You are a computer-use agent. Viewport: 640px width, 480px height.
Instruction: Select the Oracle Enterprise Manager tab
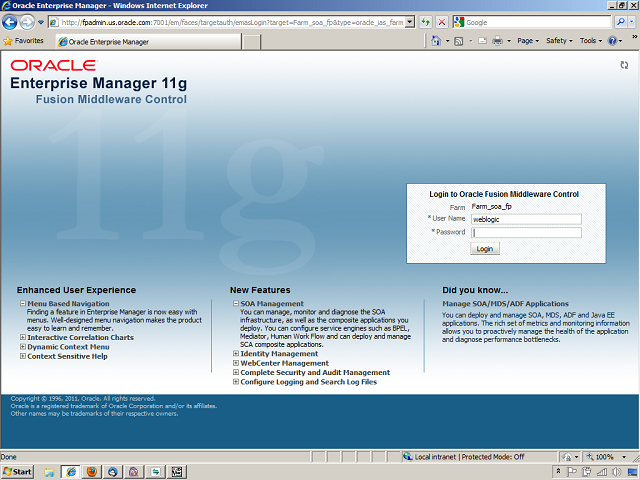(x=148, y=42)
